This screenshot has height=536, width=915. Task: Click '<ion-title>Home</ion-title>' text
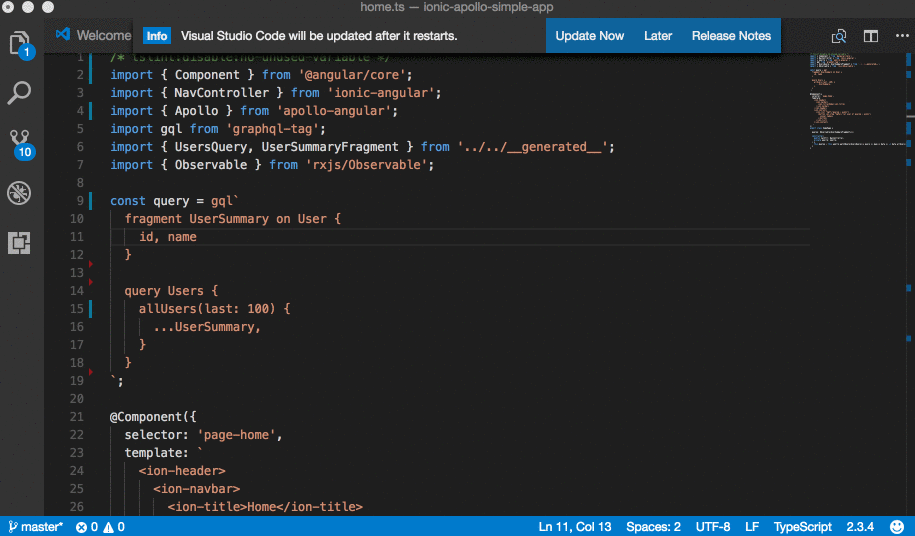[x=265, y=507]
